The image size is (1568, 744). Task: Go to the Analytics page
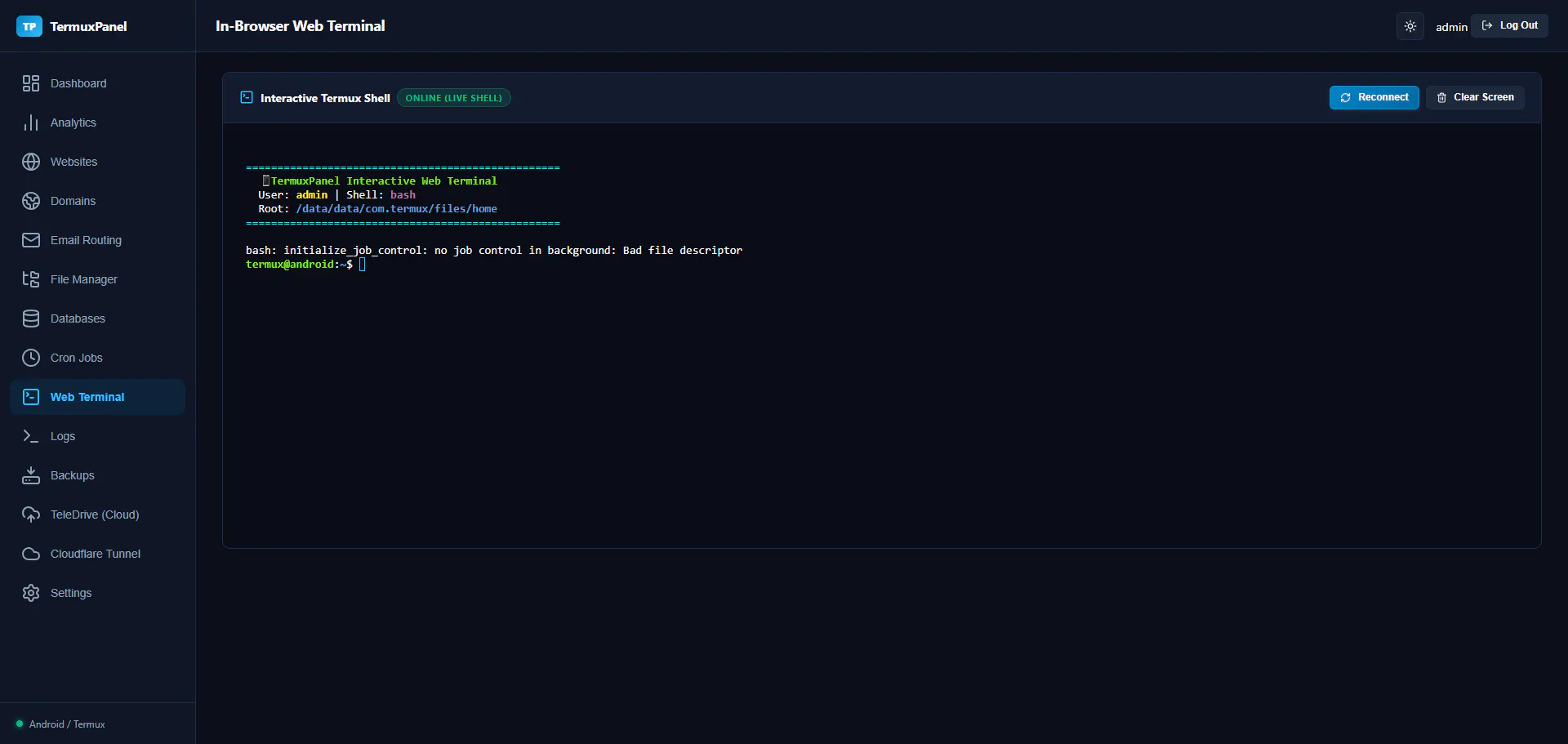[73, 123]
